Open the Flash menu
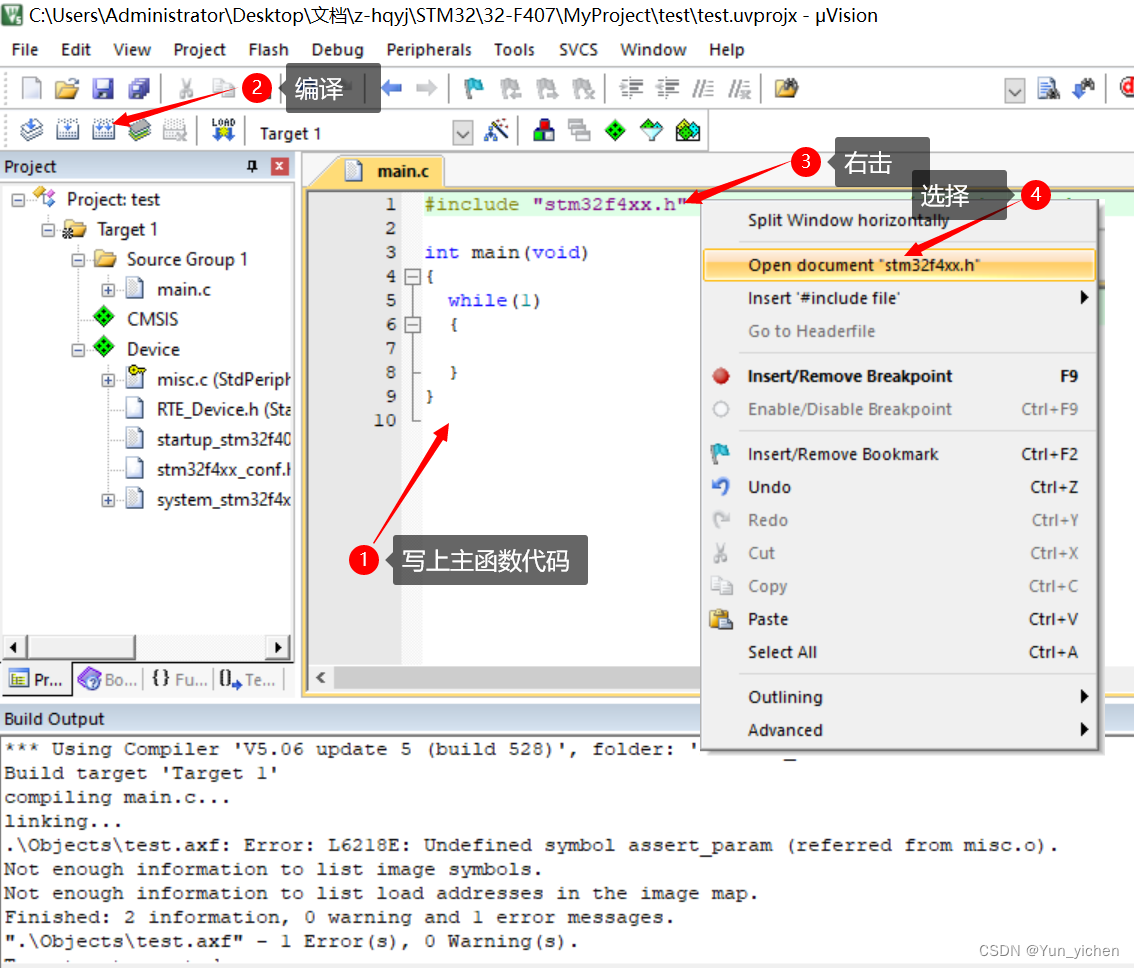The height and width of the screenshot is (968, 1134). (268, 50)
